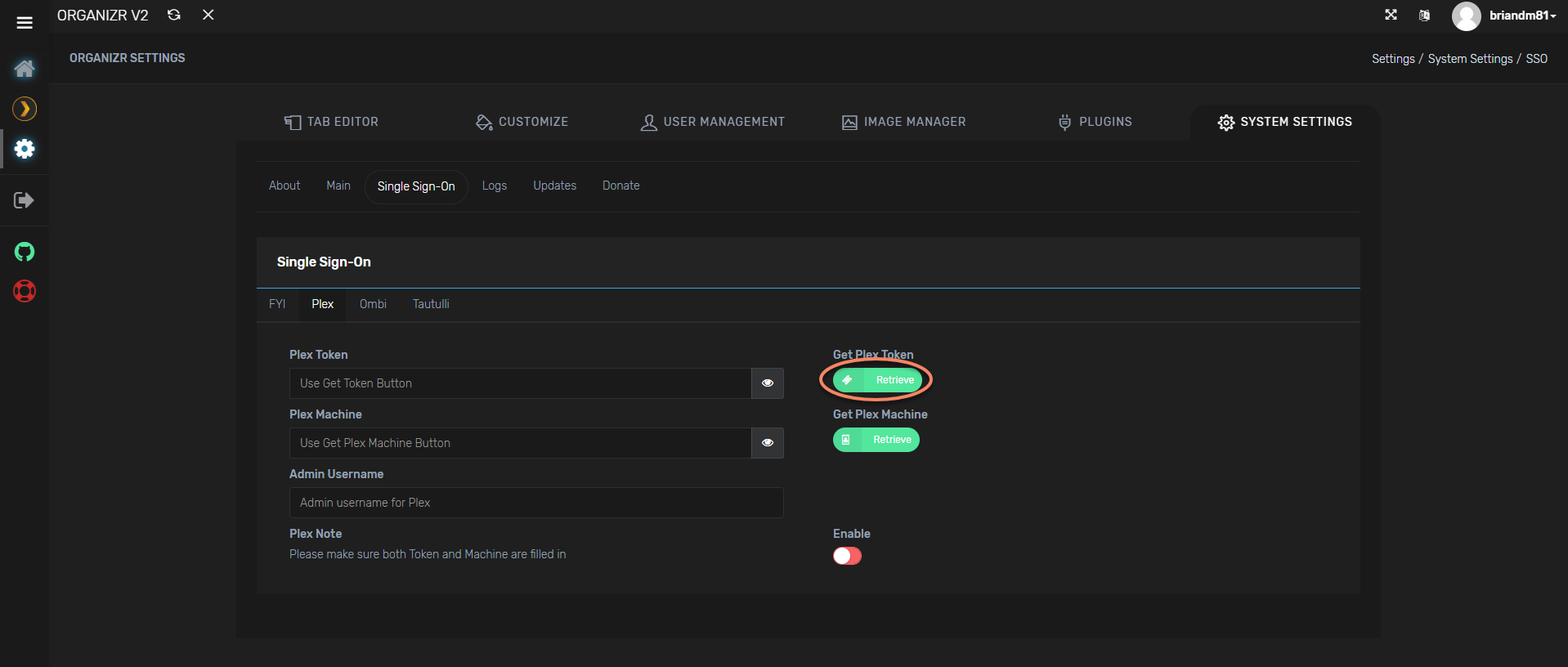The height and width of the screenshot is (667, 1568).
Task: Reveal Plex Machine value with eye icon
Action: tap(768, 443)
